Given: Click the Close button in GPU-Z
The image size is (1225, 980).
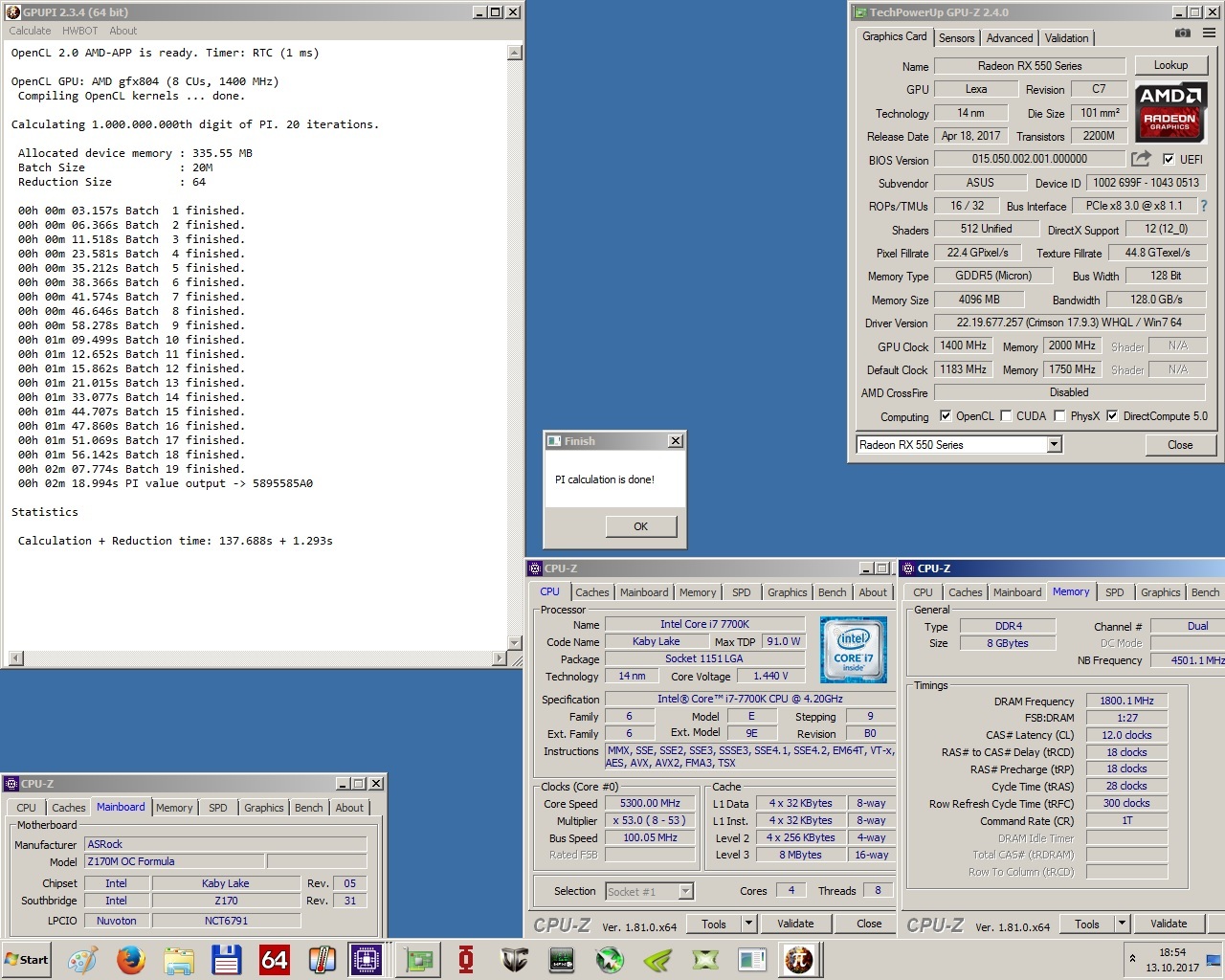Looking at the screenshot, I should point(1180,445).
